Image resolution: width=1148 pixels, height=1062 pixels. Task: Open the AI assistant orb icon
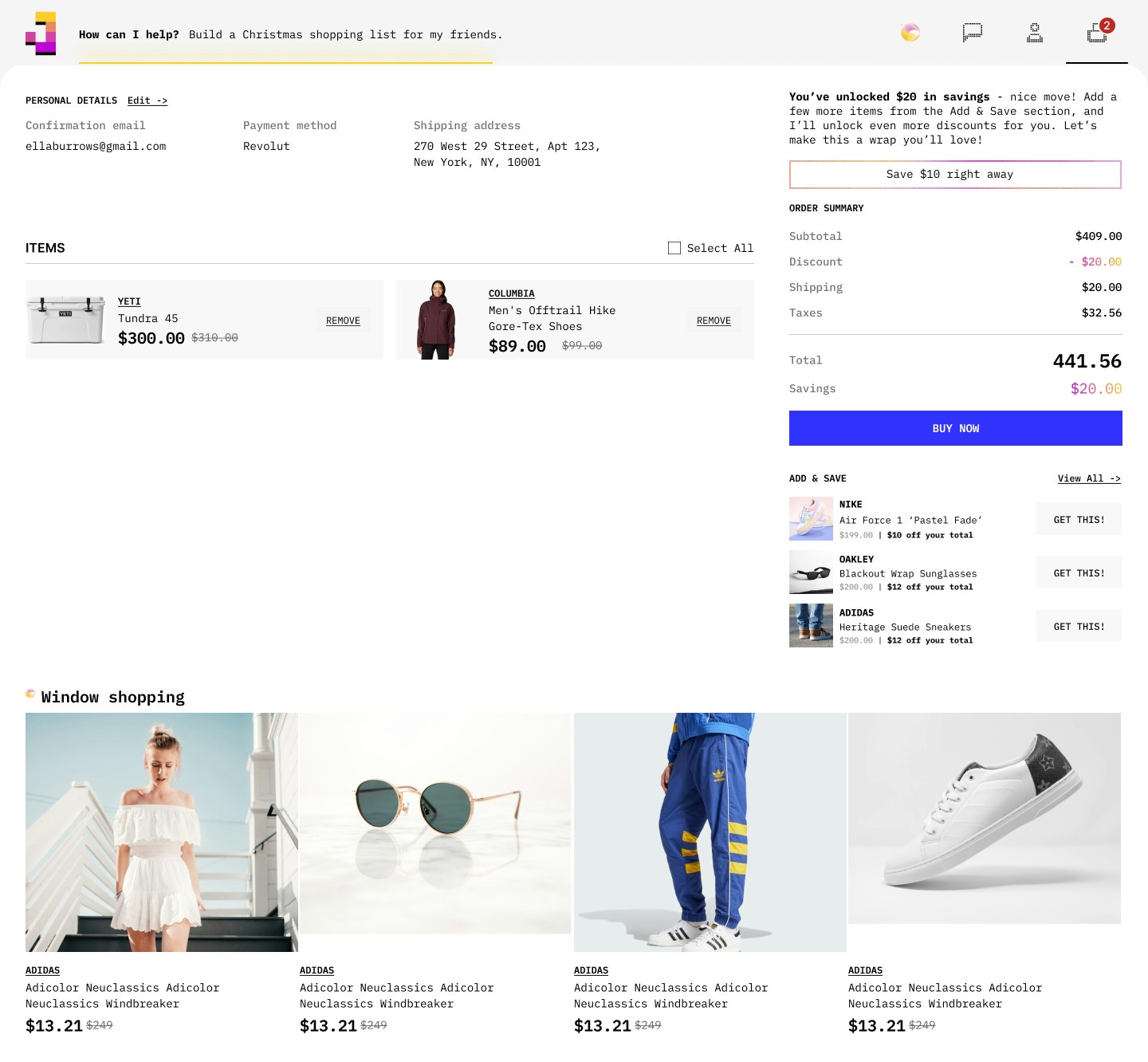click(910, 33)
